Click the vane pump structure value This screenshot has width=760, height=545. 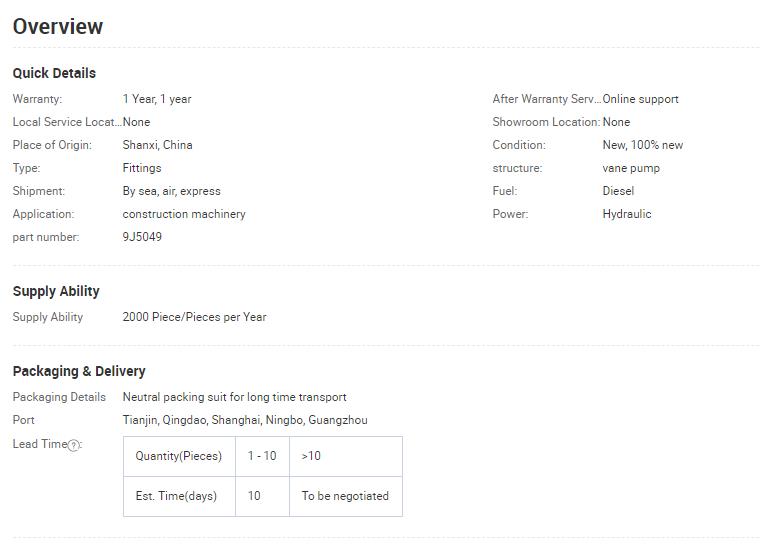[631, 168]
